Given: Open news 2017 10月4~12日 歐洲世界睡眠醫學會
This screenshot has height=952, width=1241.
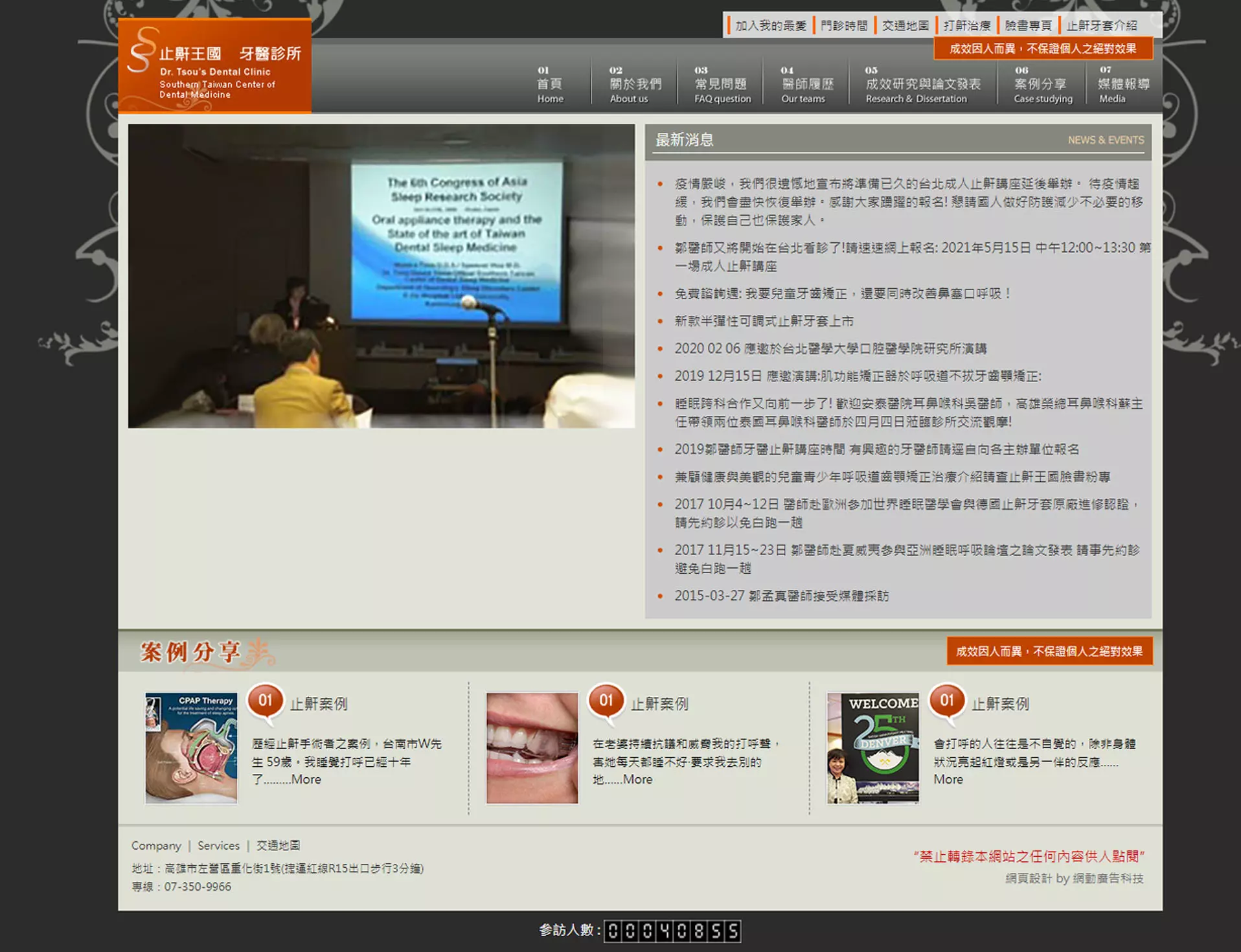Looking at the screenshot, I should (x=907, y=513).
